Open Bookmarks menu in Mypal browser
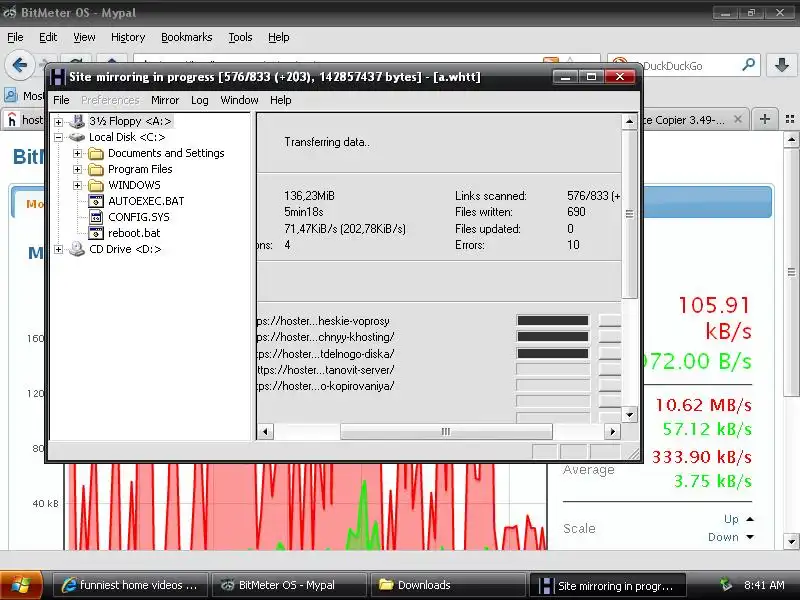The width and height of the screenshot is (800, 600). click(x=186, y=37)
